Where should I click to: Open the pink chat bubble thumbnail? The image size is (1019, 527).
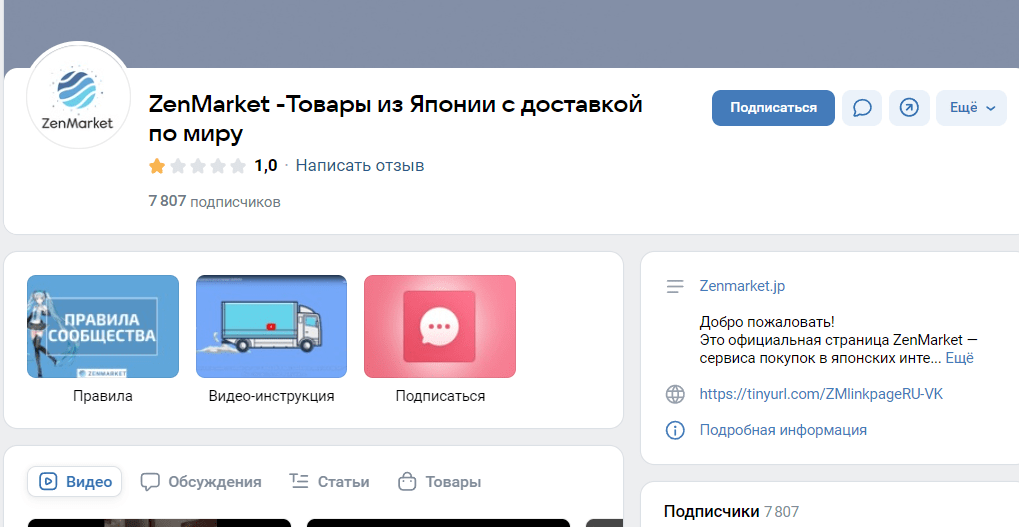click(440, 326)
